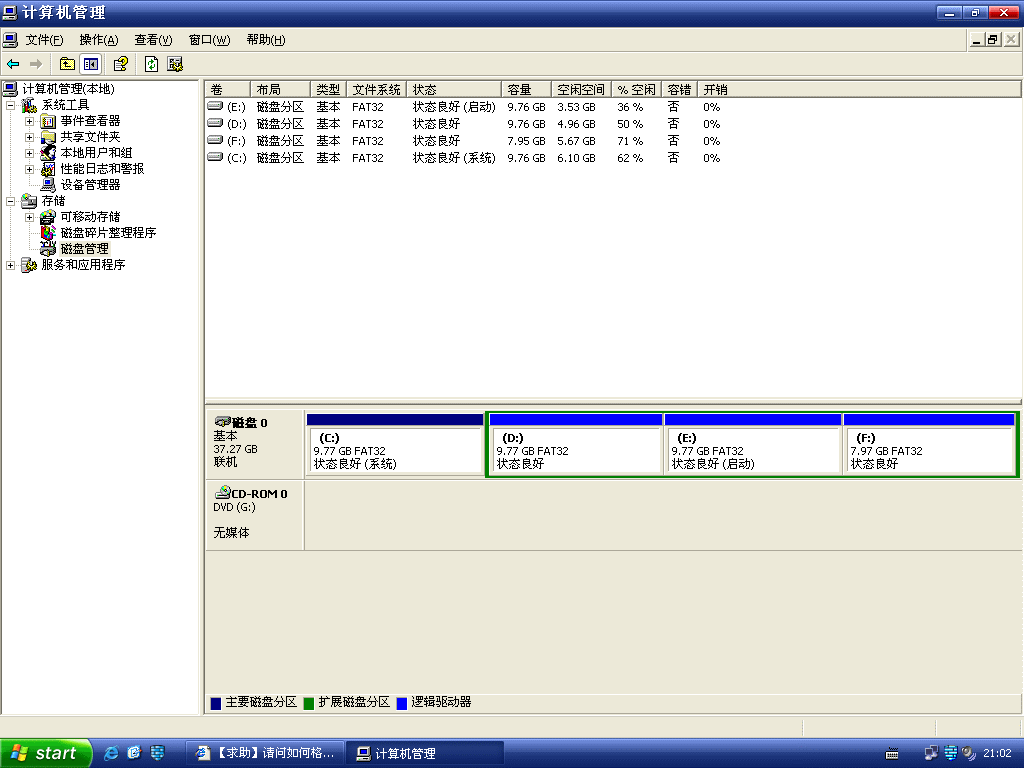This screenshot has width=1024, height=768.
Task: Click the CD-ROM 0 disc icon
Action: pyautogui.click(x=223, y=493)
